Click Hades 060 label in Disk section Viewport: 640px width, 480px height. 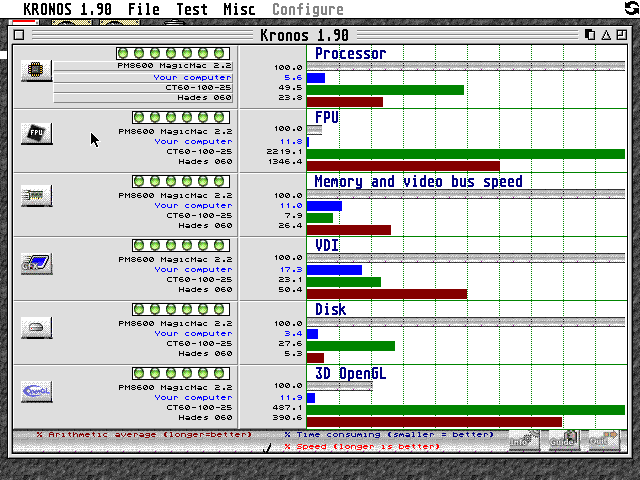pos(205,353)
